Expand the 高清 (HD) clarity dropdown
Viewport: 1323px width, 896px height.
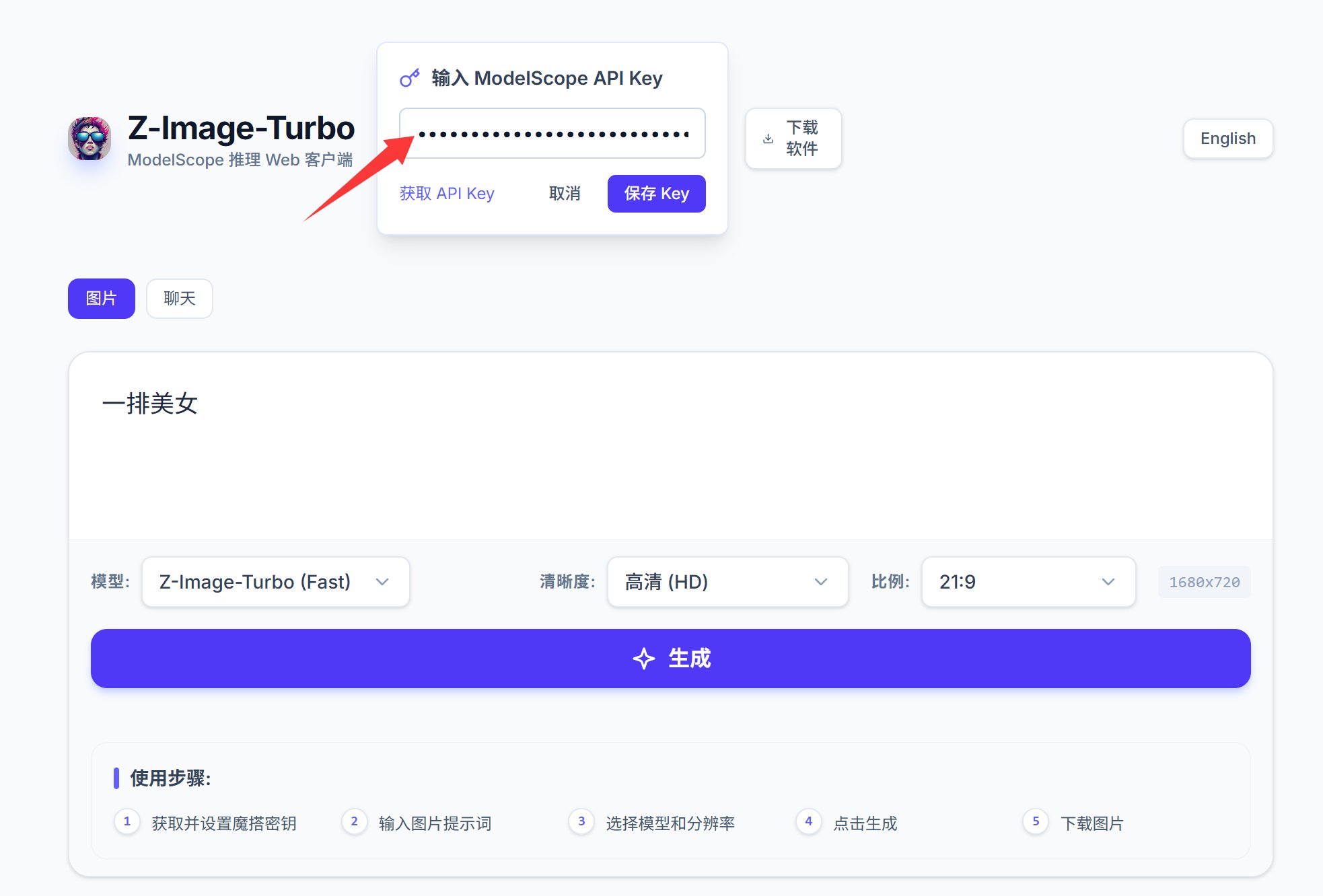pos(727,582)
